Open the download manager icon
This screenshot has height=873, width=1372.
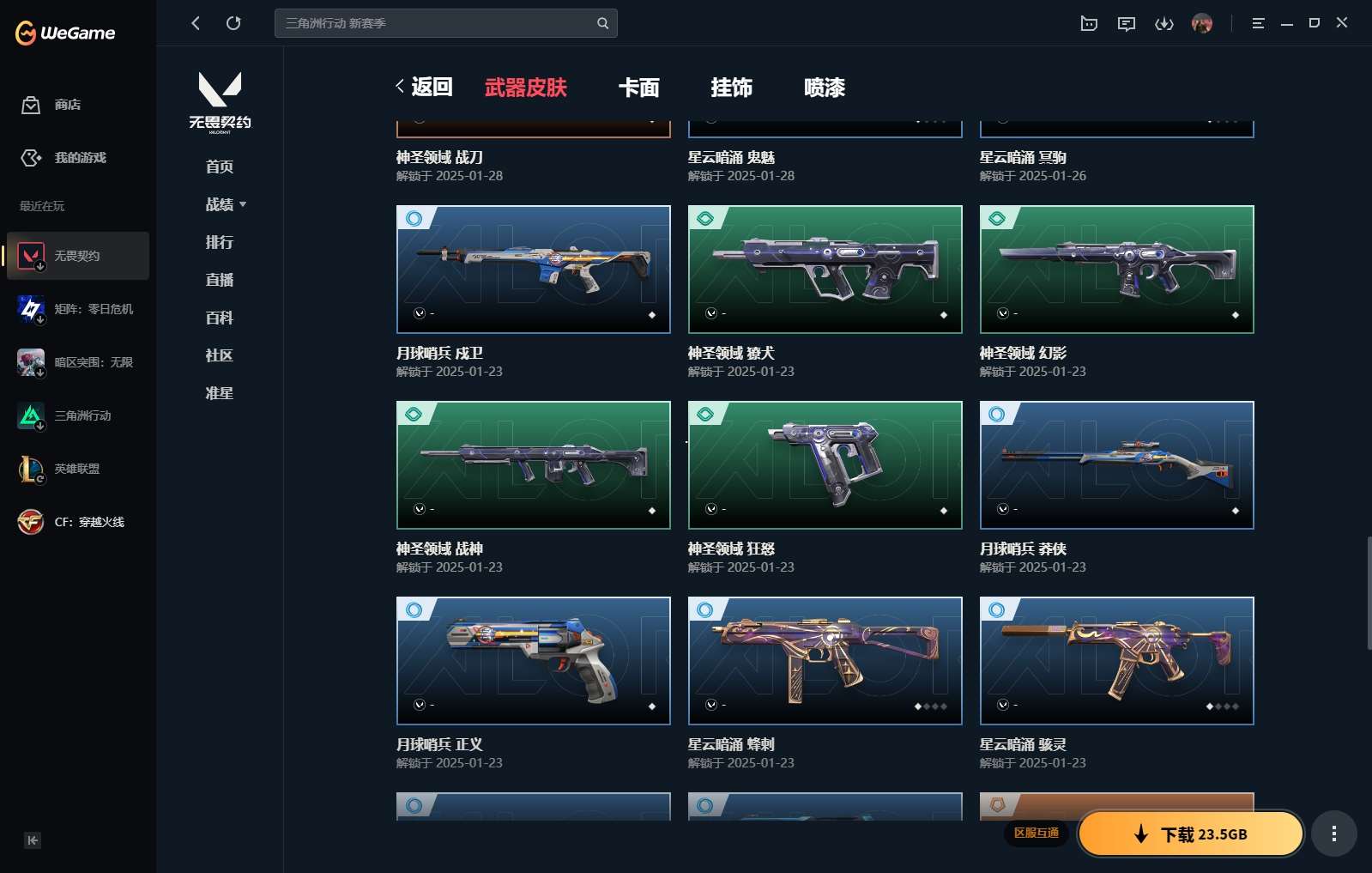pyautogui.click(x=1163, y=23)
